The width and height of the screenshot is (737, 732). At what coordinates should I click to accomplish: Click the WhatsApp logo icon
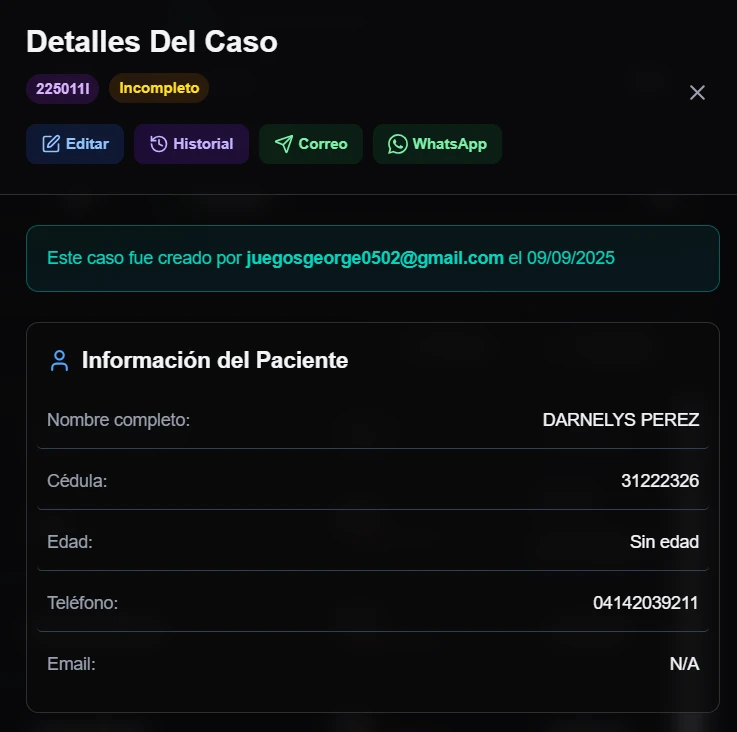398,144
